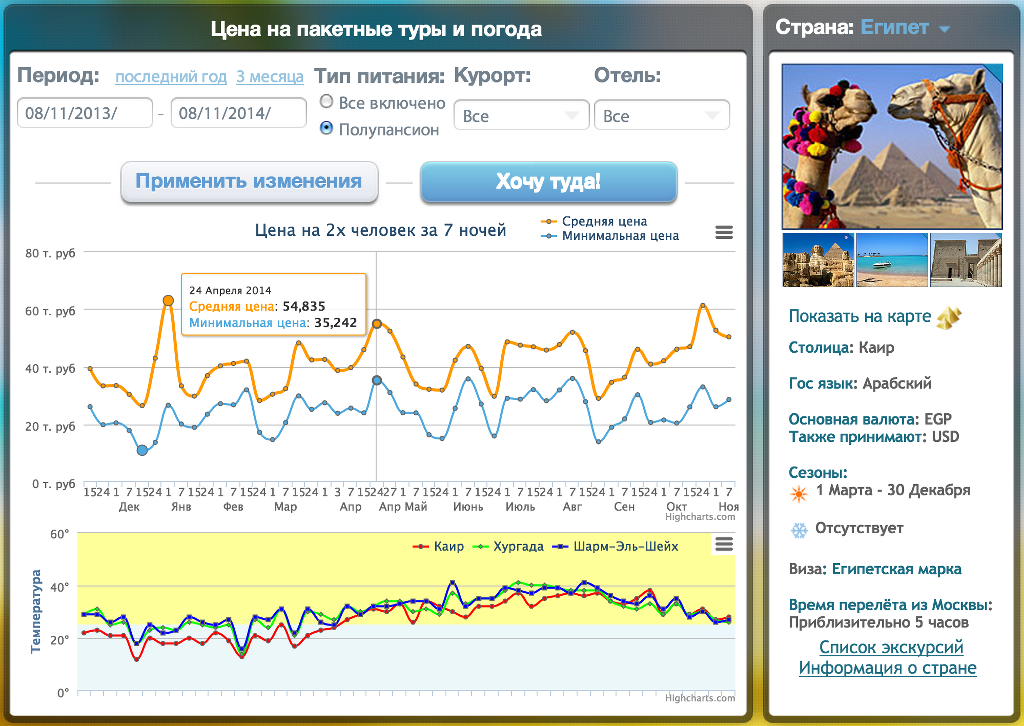Open the Курорт dropdown
This screenshot has height=726, width=1024.
[521, 116]
